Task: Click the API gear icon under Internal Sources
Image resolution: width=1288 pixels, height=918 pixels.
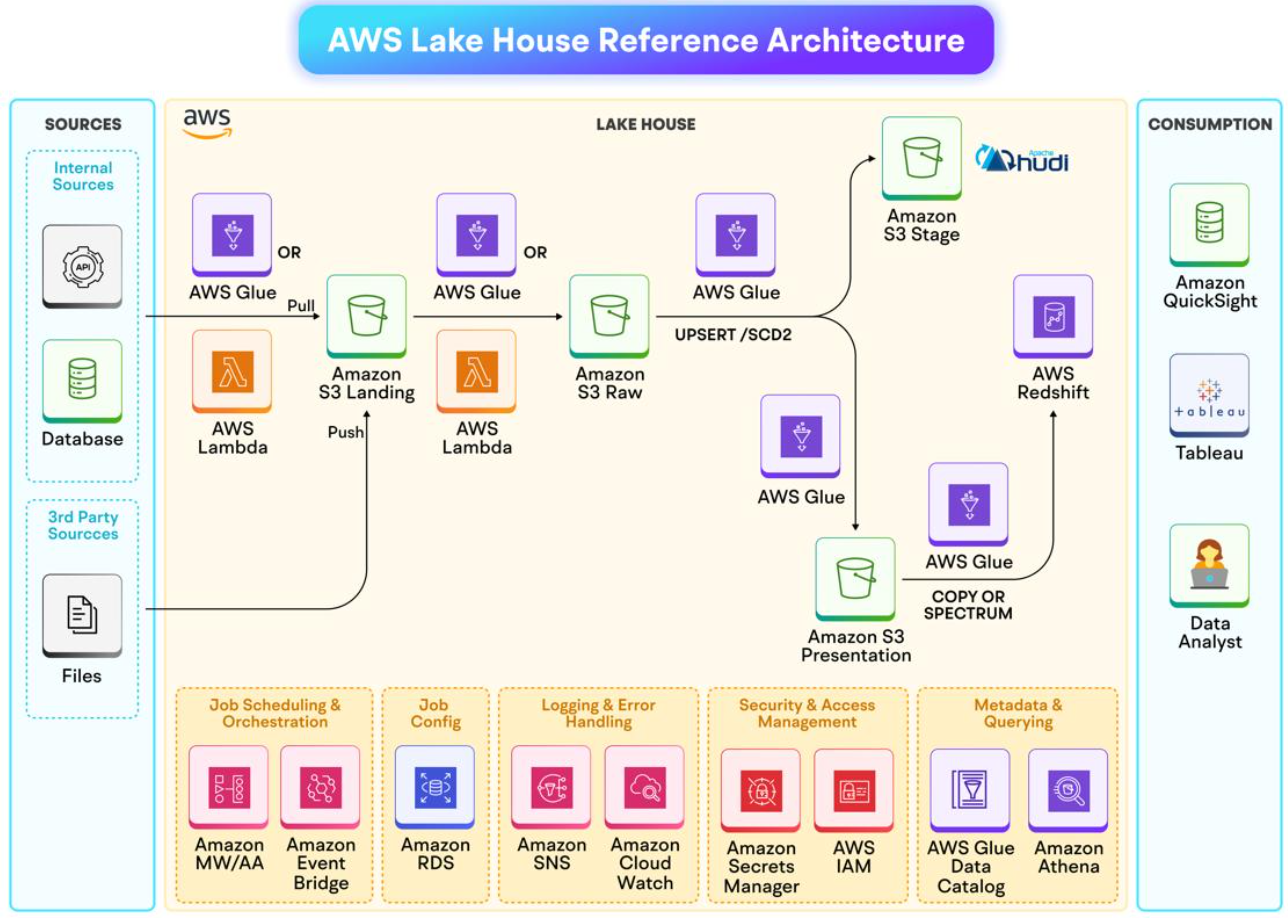Action: pos(82,266)
